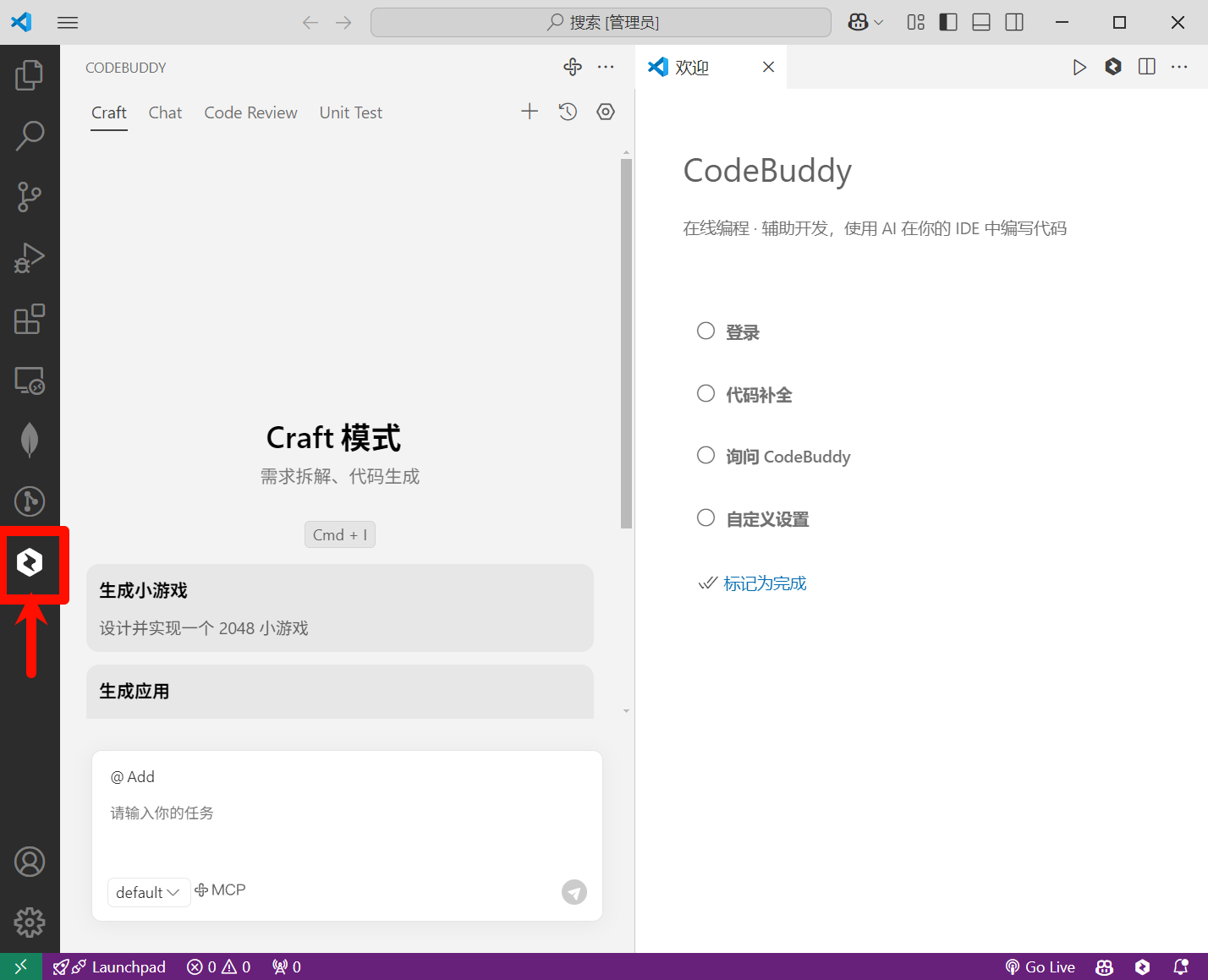The width and height of the screenshot is (1208, 980).
Task: Split the editor right
Action: click(1147, 67)
